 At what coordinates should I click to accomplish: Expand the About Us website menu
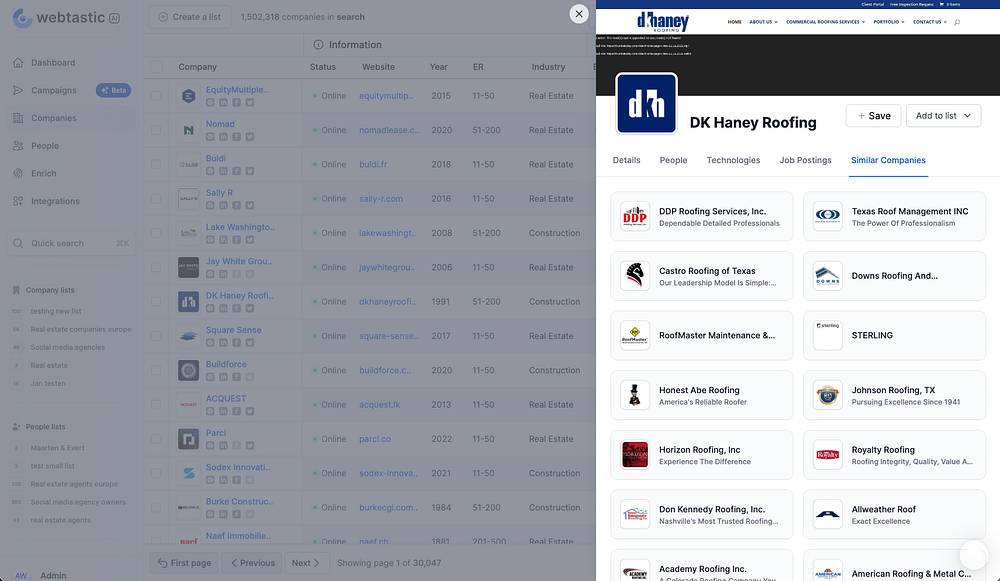tap(763, 22)
